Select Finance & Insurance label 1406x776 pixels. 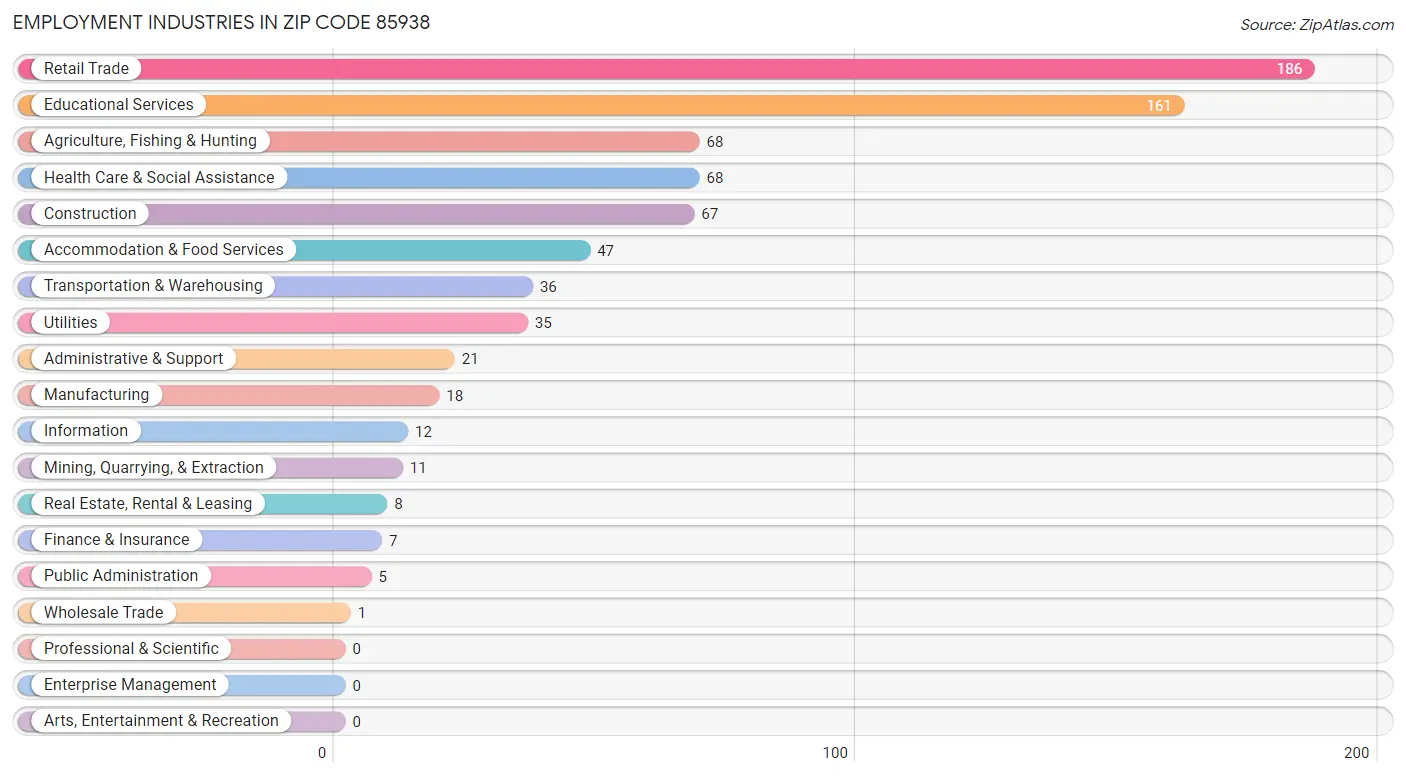(117, 540)
